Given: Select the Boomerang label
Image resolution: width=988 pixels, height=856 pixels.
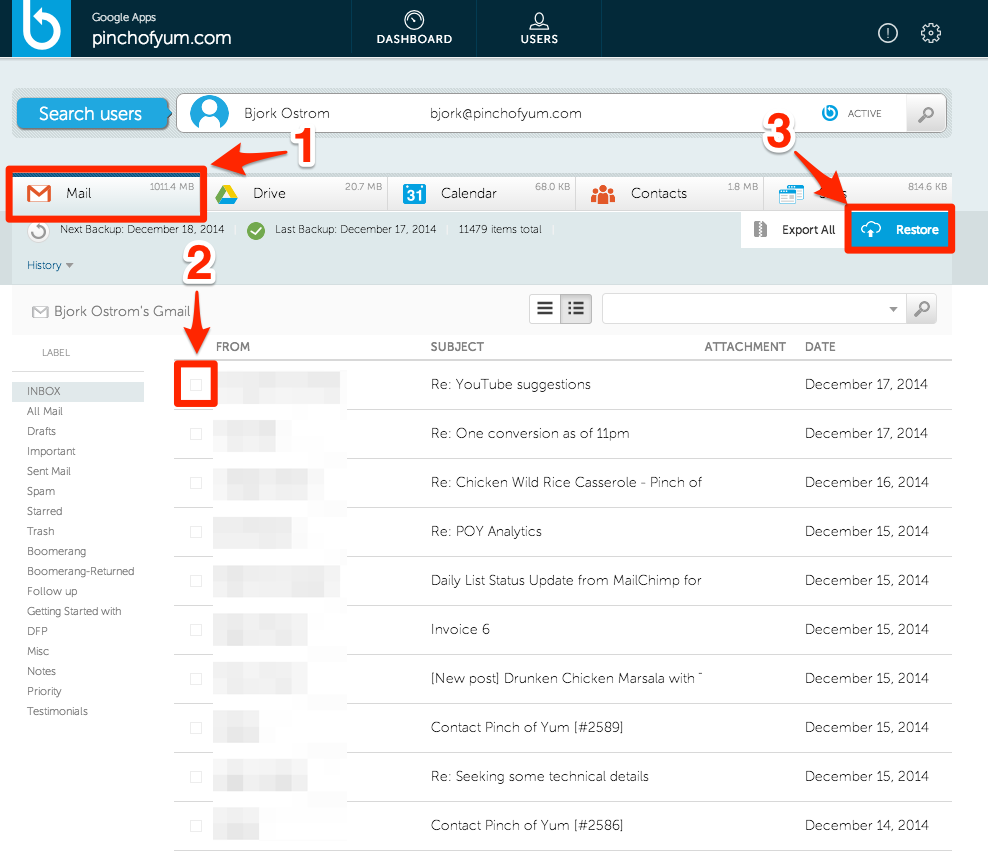Looking at the screenshot, I should click(x=56, y=551).
